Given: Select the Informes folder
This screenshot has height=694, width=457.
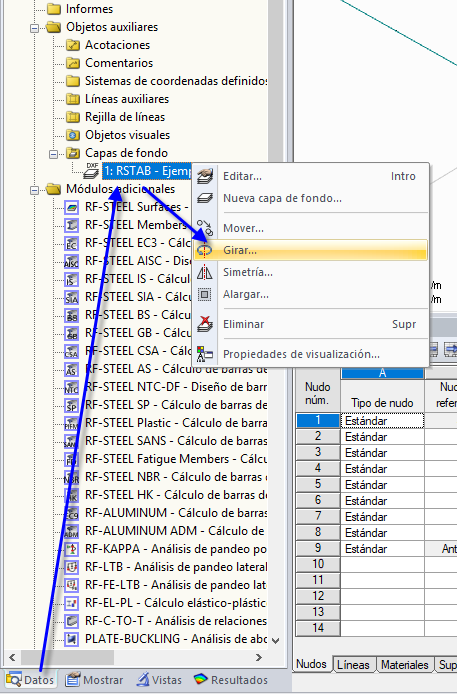Looking at the screenshot, I should pyautogui.click(x=89, y=9).
